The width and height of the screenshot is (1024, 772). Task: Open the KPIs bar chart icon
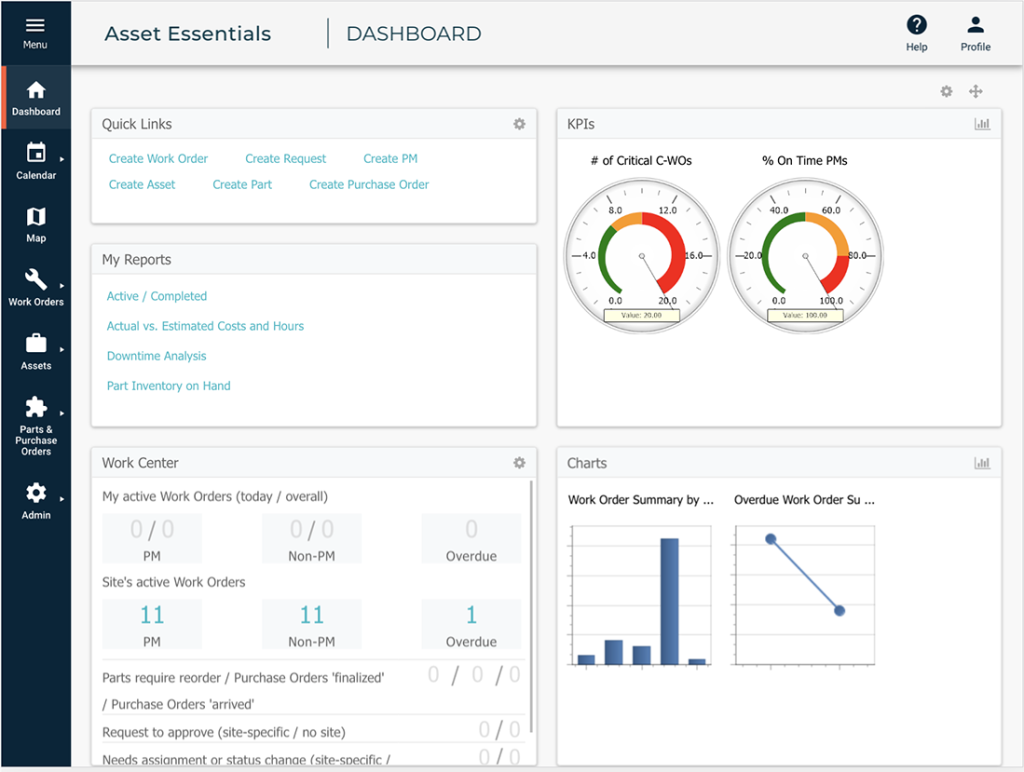[x=982, y=124]
